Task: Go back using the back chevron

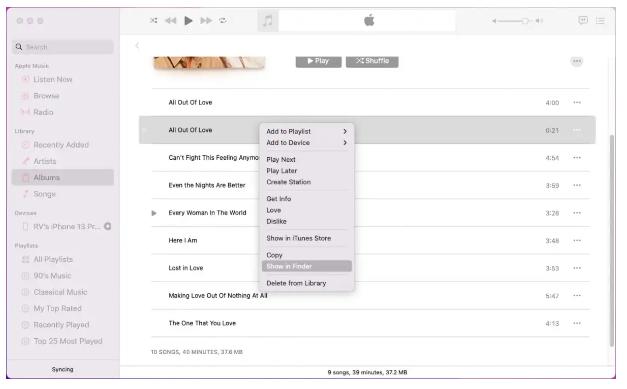Action: click(x=137, y=45)
